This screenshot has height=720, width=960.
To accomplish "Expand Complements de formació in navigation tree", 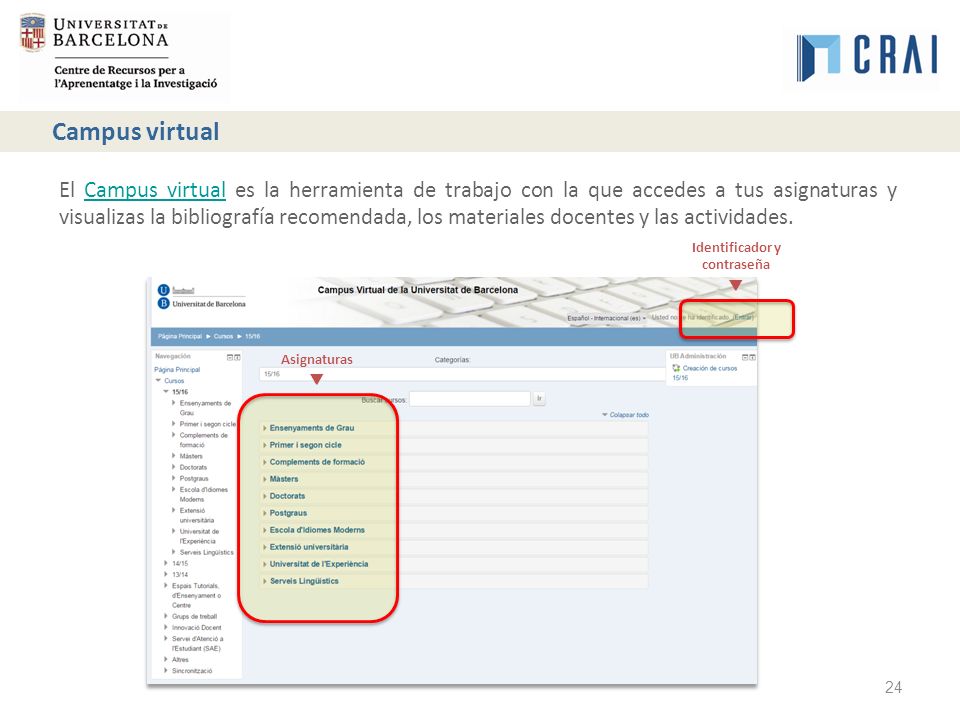I will coord(174,435).
